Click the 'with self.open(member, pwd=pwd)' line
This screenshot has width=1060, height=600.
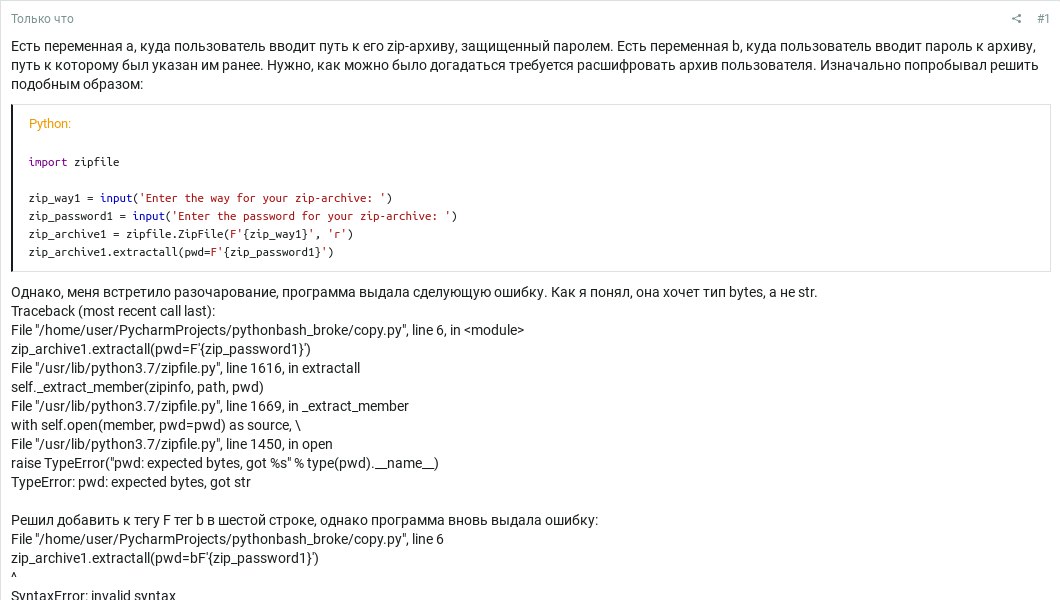[155, 425]
